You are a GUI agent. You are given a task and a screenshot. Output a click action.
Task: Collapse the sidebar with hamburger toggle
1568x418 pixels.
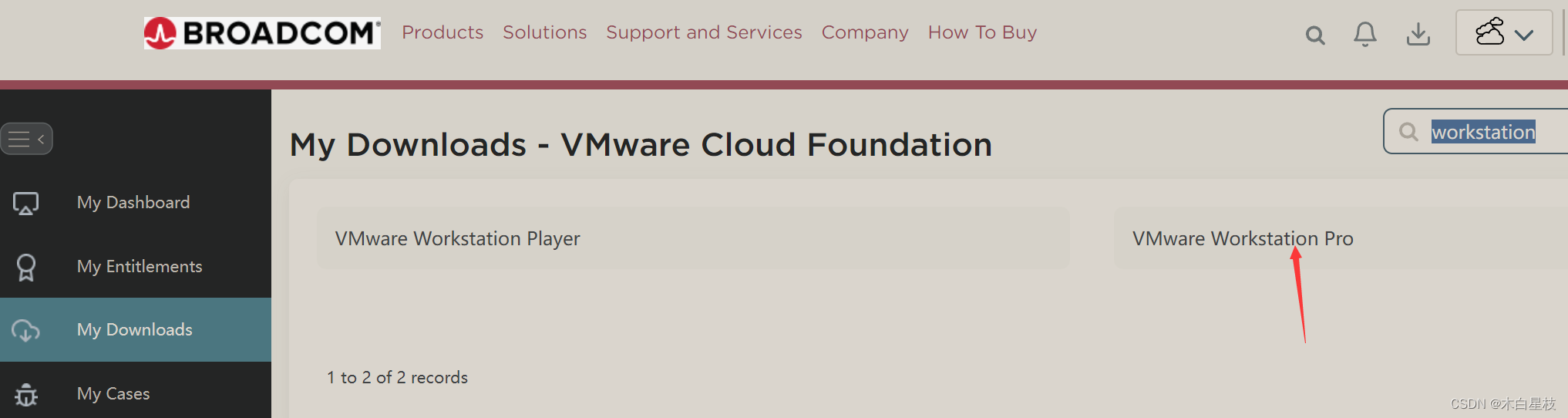pos(27,139)
